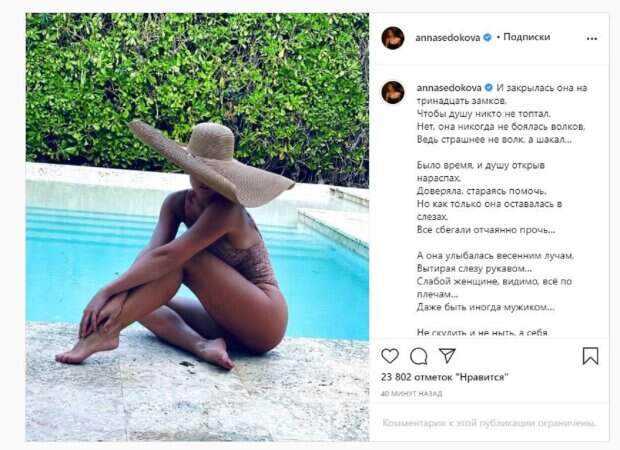Toggle the Подписки following button
Screen dimensions: 620x450
(x=526, y=37)
